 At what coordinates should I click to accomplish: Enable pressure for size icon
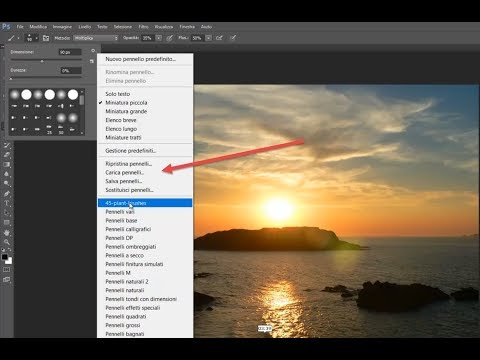(x=233, y=38)
